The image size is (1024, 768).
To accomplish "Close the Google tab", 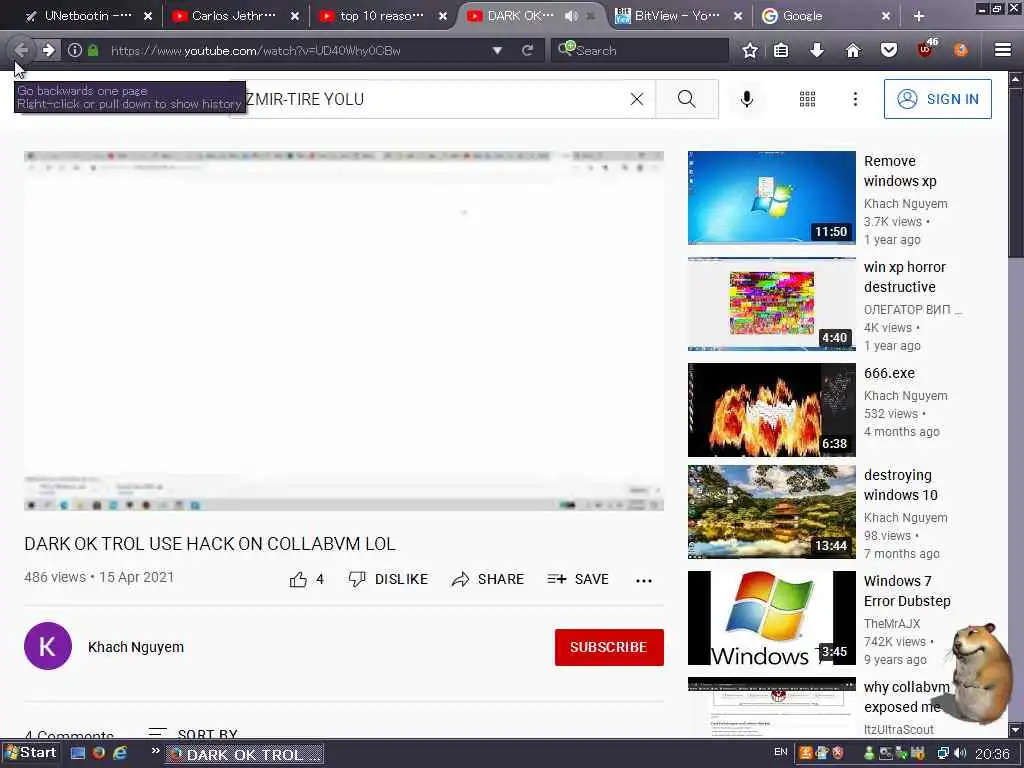I will point(886,16).
